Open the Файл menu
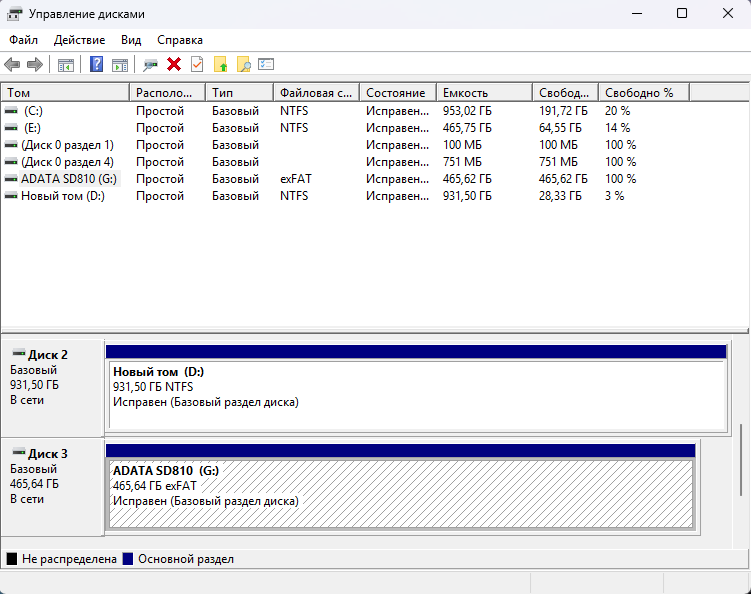The width and height of the screenshot is (751, 594). pyautogui.click(x=23, y=40)
